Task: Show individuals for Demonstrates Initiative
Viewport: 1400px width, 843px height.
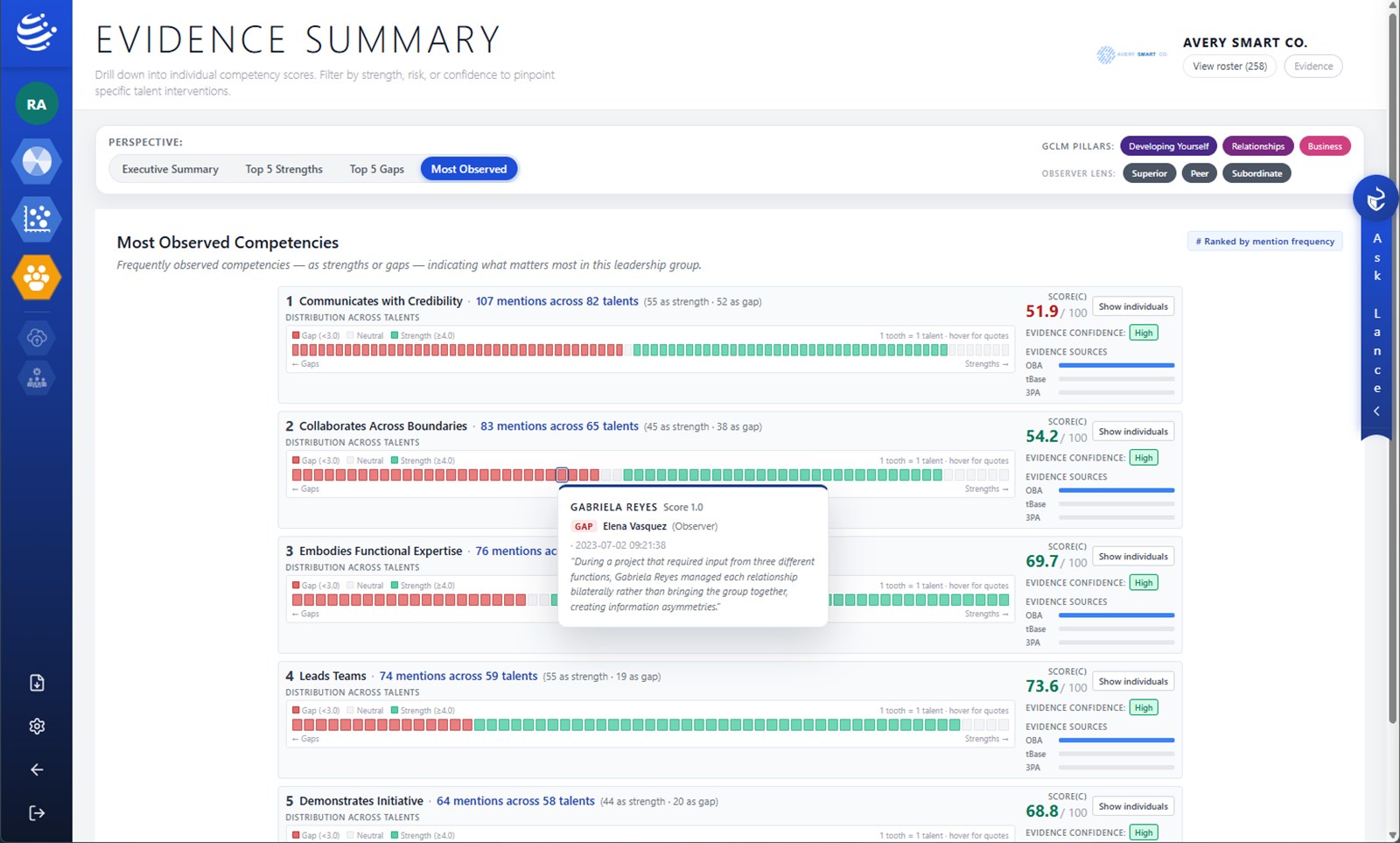Action: click(x=1133, y=806)
